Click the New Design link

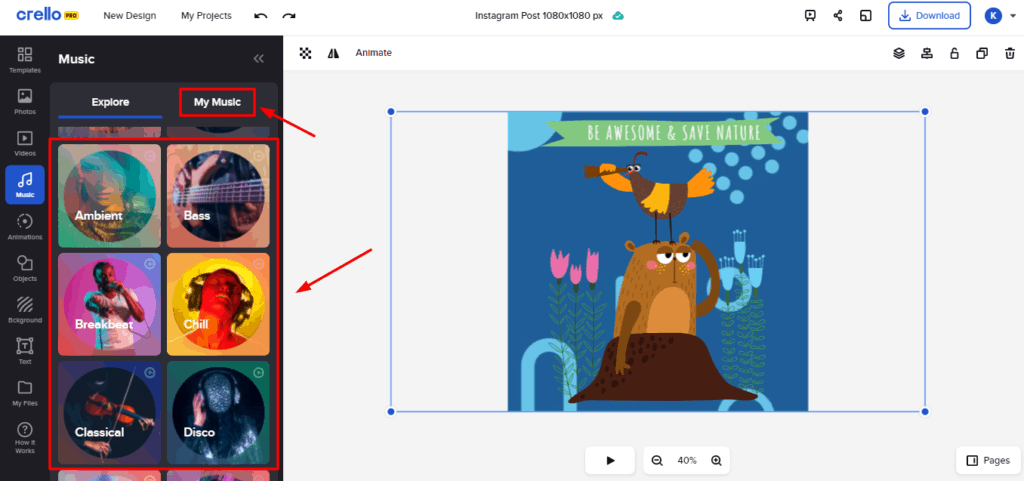[x=128, y=16]
